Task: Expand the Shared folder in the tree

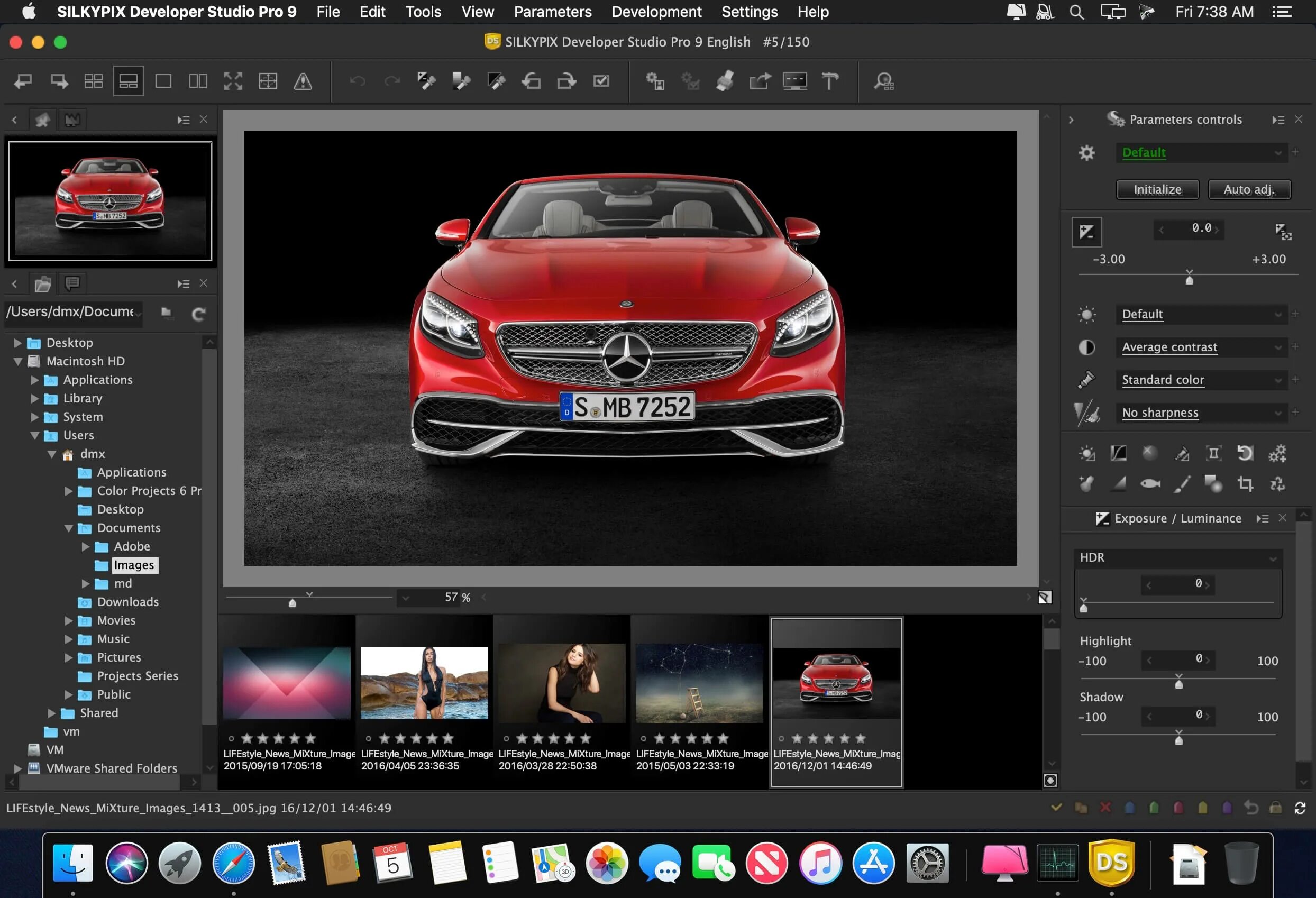Action: pos(53,713)
